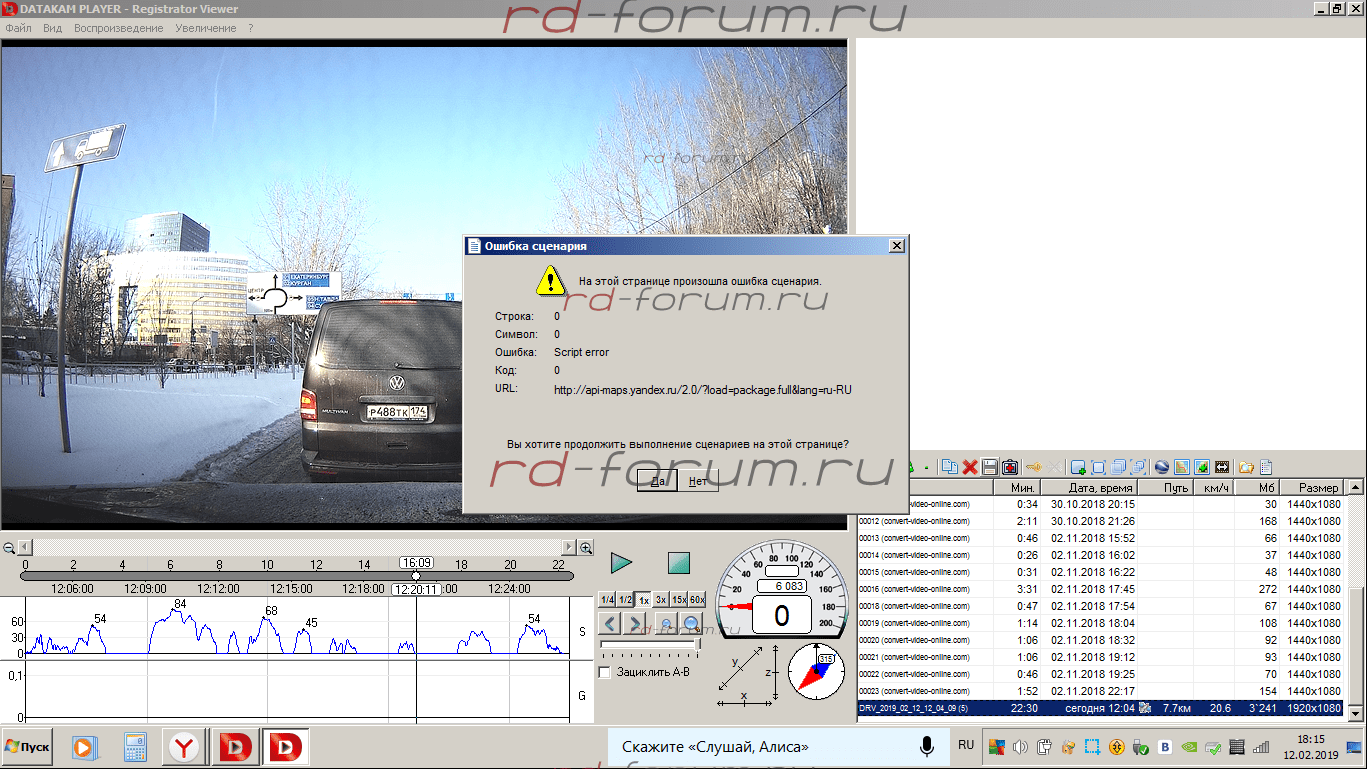Click the Google Earth globe icon
The image size is (1367, 769).
point(1161,467)
